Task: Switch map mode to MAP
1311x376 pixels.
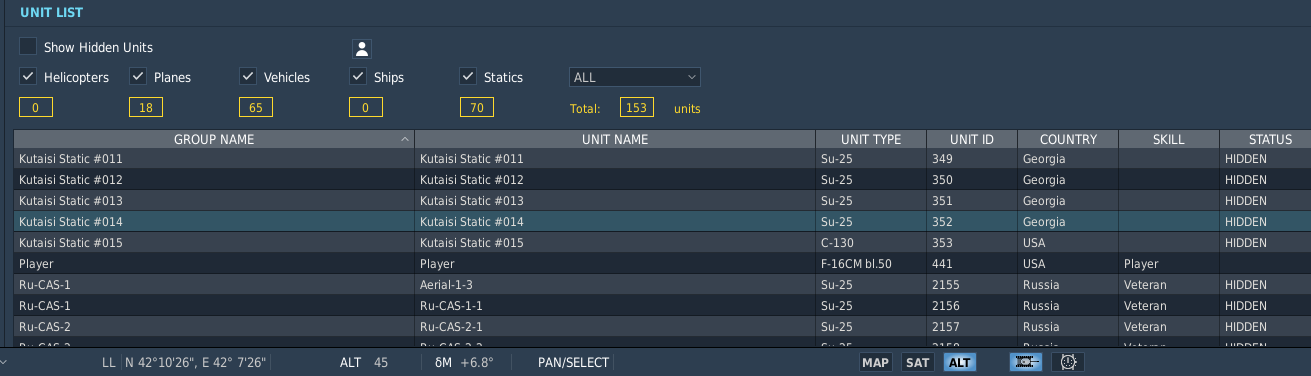Action: [876, 363]
